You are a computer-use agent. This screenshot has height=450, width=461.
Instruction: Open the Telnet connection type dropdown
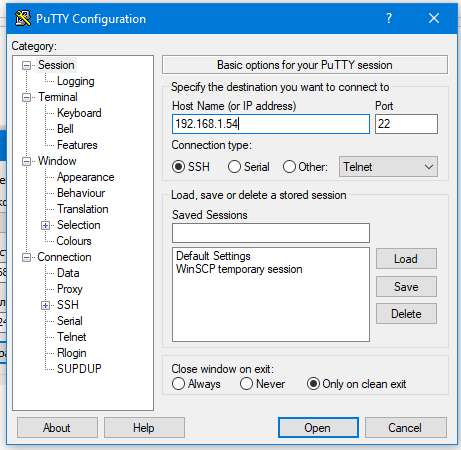pyautogui.click(x=388, y=167)
